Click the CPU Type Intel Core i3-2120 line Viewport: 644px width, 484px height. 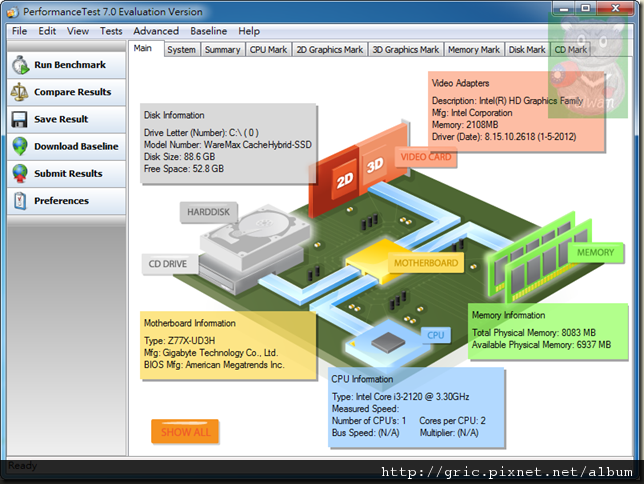[x=400, y=396]
